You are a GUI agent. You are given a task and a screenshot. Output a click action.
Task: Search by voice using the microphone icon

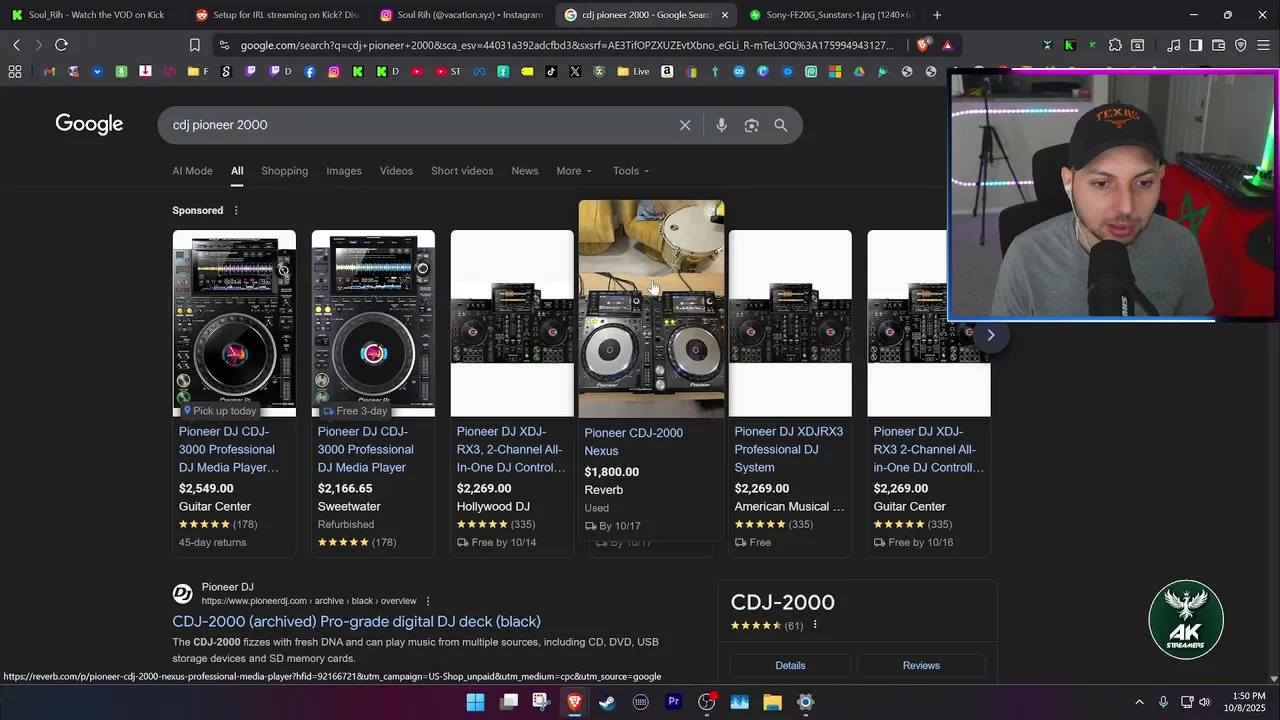pos(721,125)
